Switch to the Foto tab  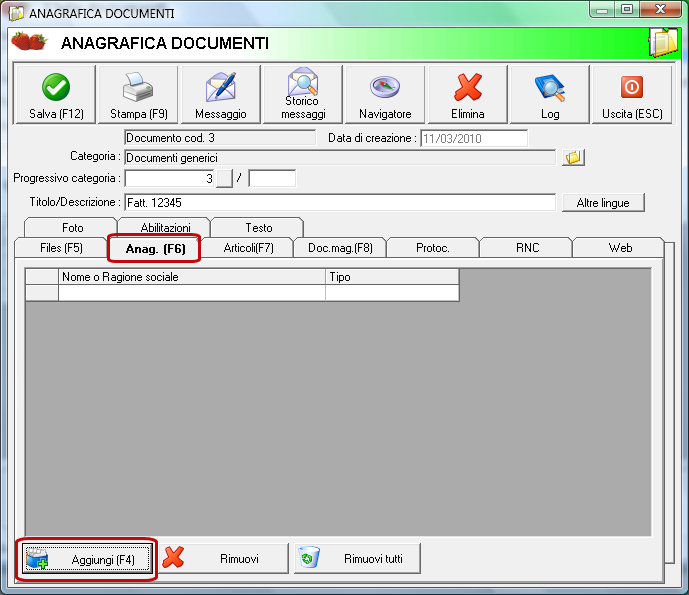point(72,228)
